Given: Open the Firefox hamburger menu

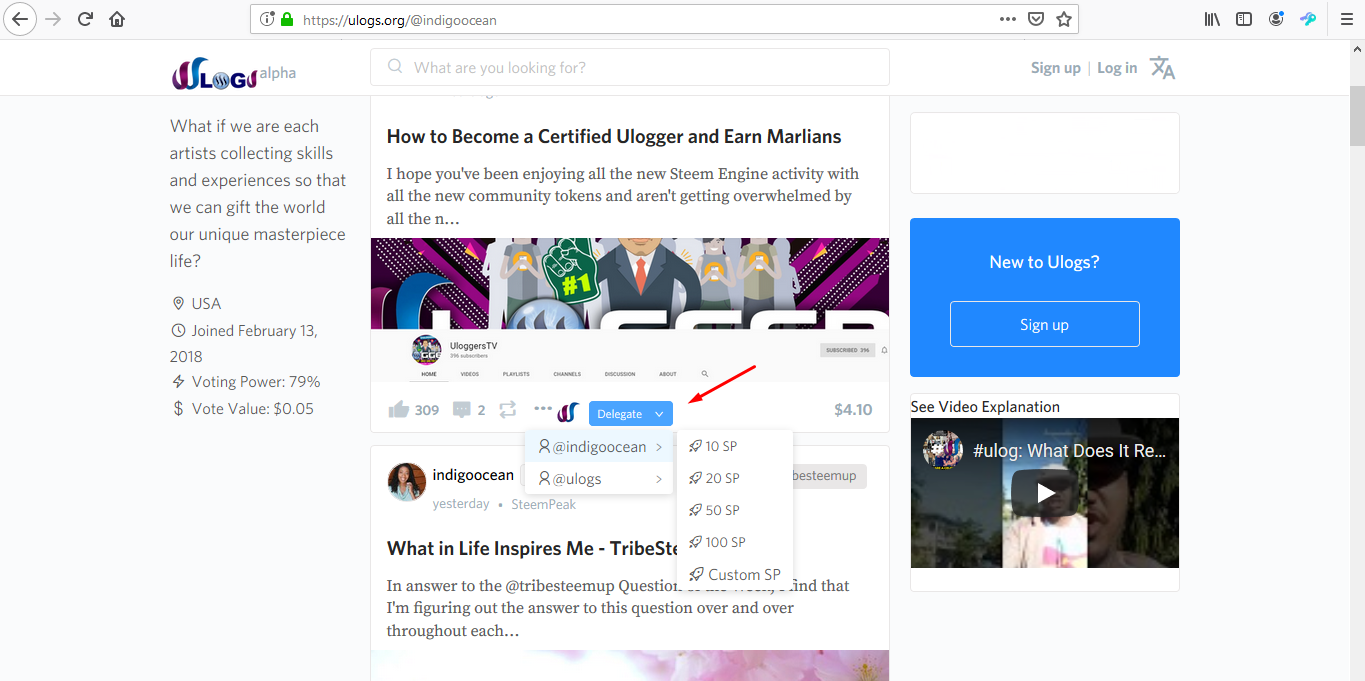Looking at the screenshot, I should click(x=1346, y=19).
